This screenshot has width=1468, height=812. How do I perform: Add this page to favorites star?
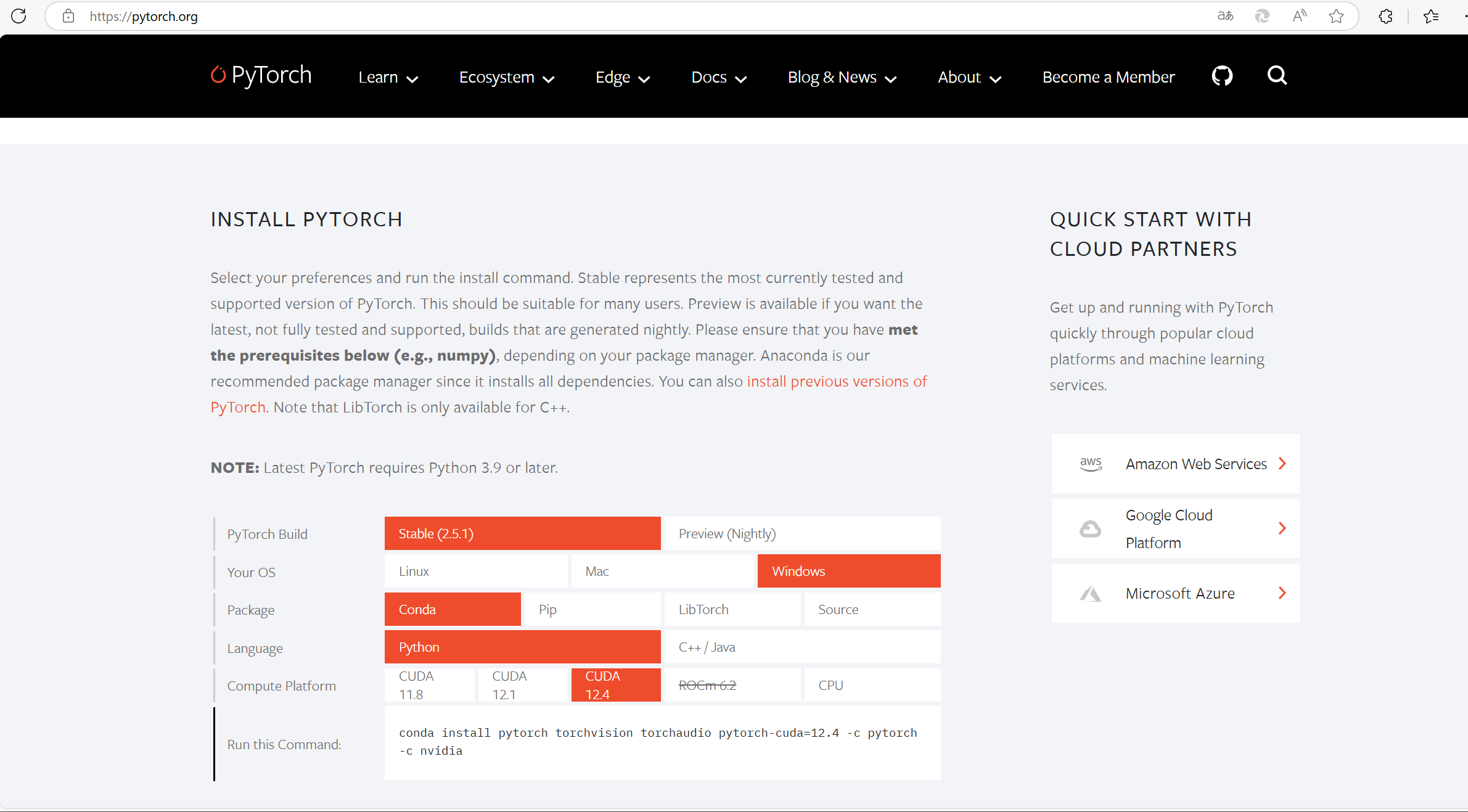pos(1336,16)
